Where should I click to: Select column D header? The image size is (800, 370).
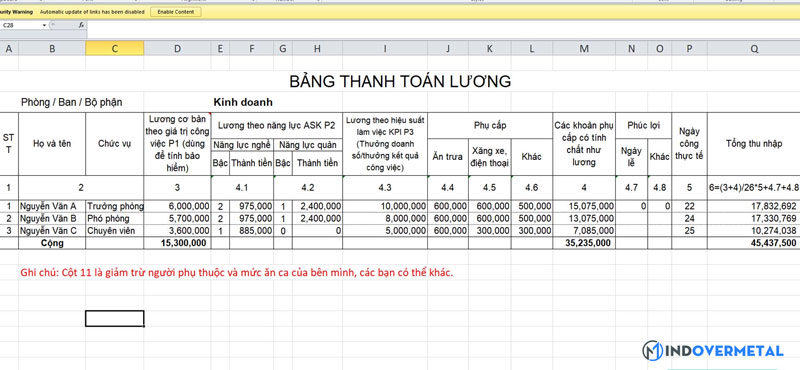pos(177,48)
